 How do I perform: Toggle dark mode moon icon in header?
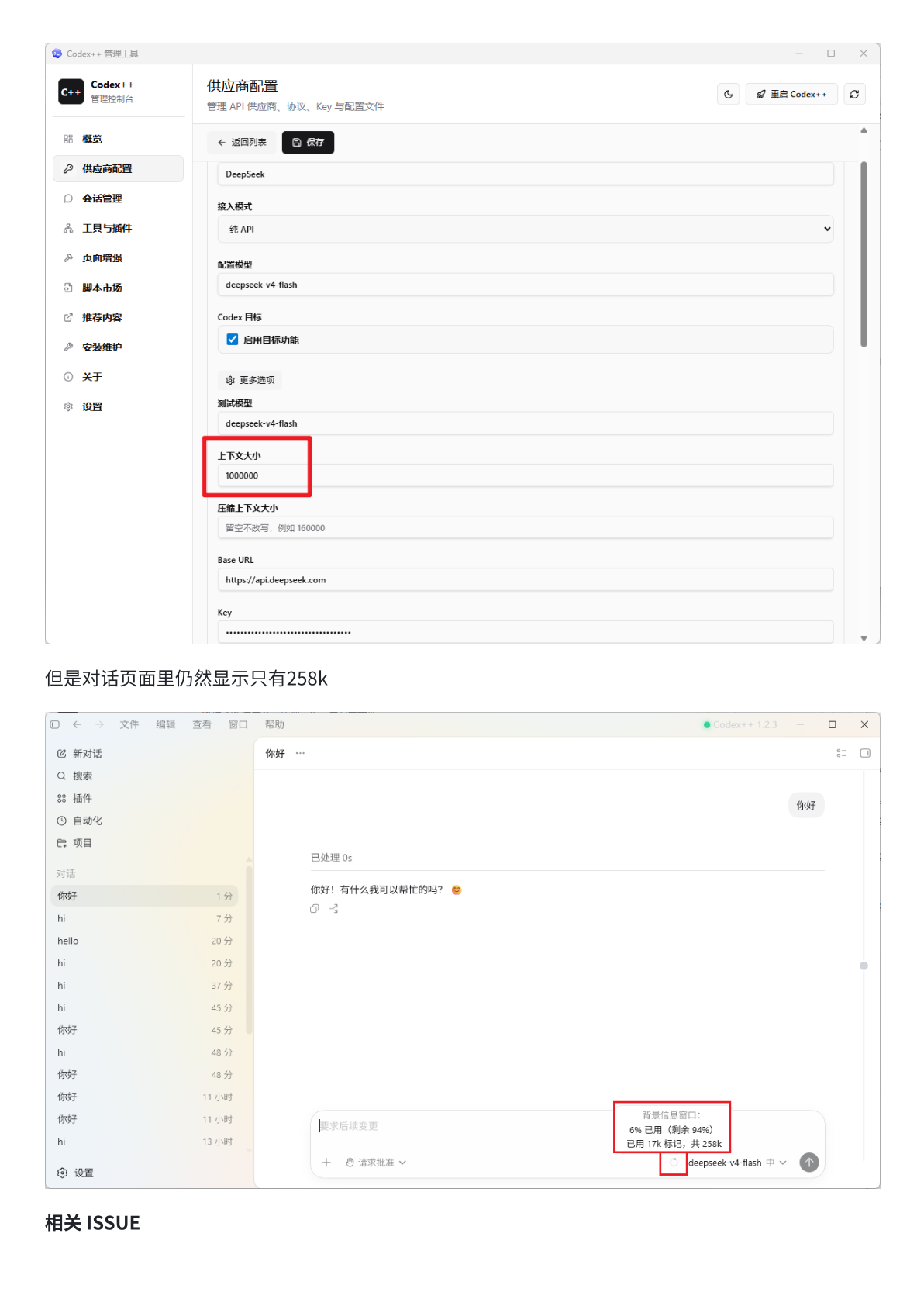point(728,94)
